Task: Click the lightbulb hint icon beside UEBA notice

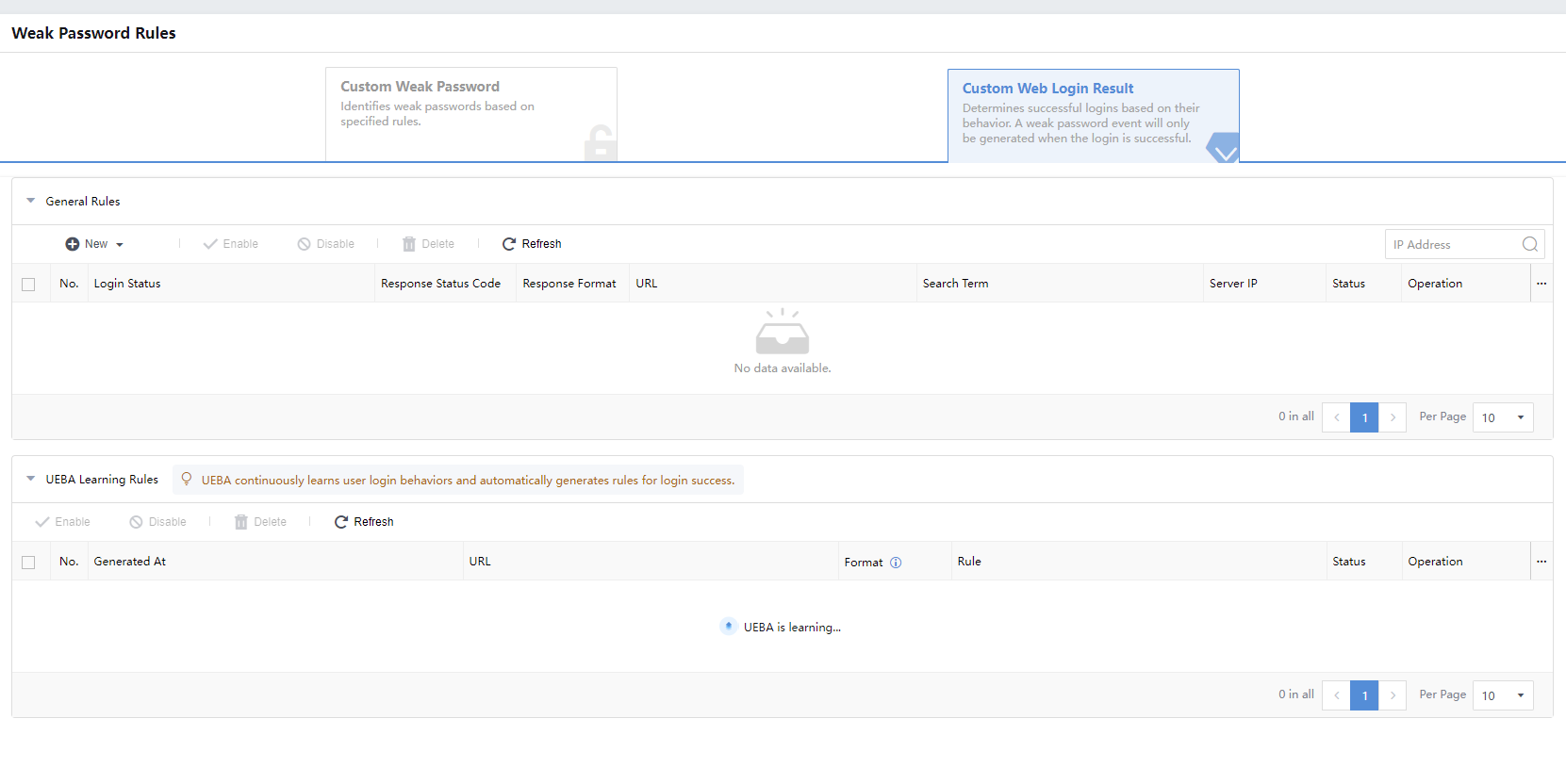Action: point(187,480)
